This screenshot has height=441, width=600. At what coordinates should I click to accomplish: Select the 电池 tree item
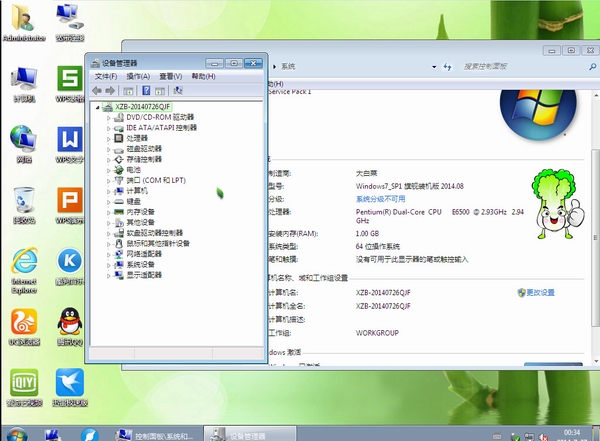[x=134, y=170]
